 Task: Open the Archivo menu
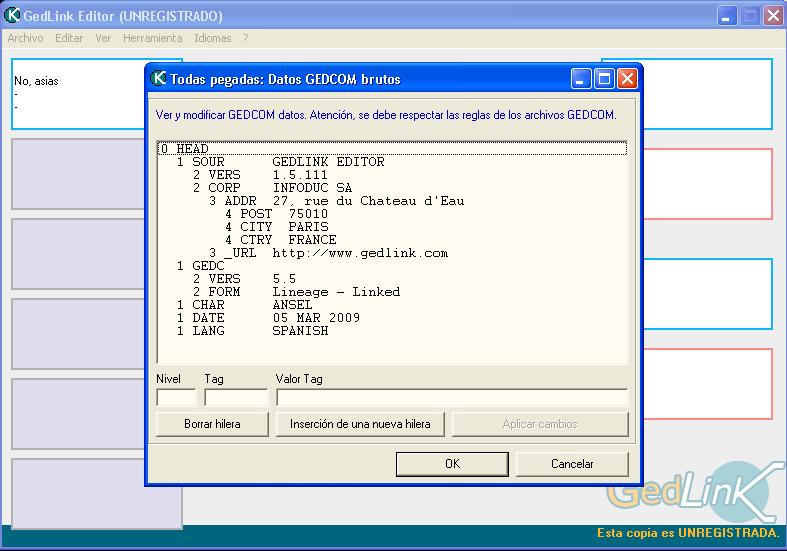tap(25, 38)
